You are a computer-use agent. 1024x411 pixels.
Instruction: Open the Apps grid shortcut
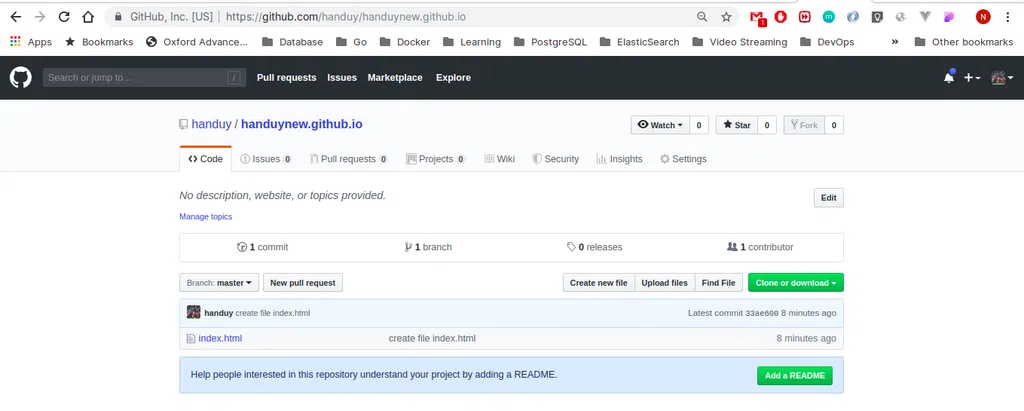tap(31, 42)
